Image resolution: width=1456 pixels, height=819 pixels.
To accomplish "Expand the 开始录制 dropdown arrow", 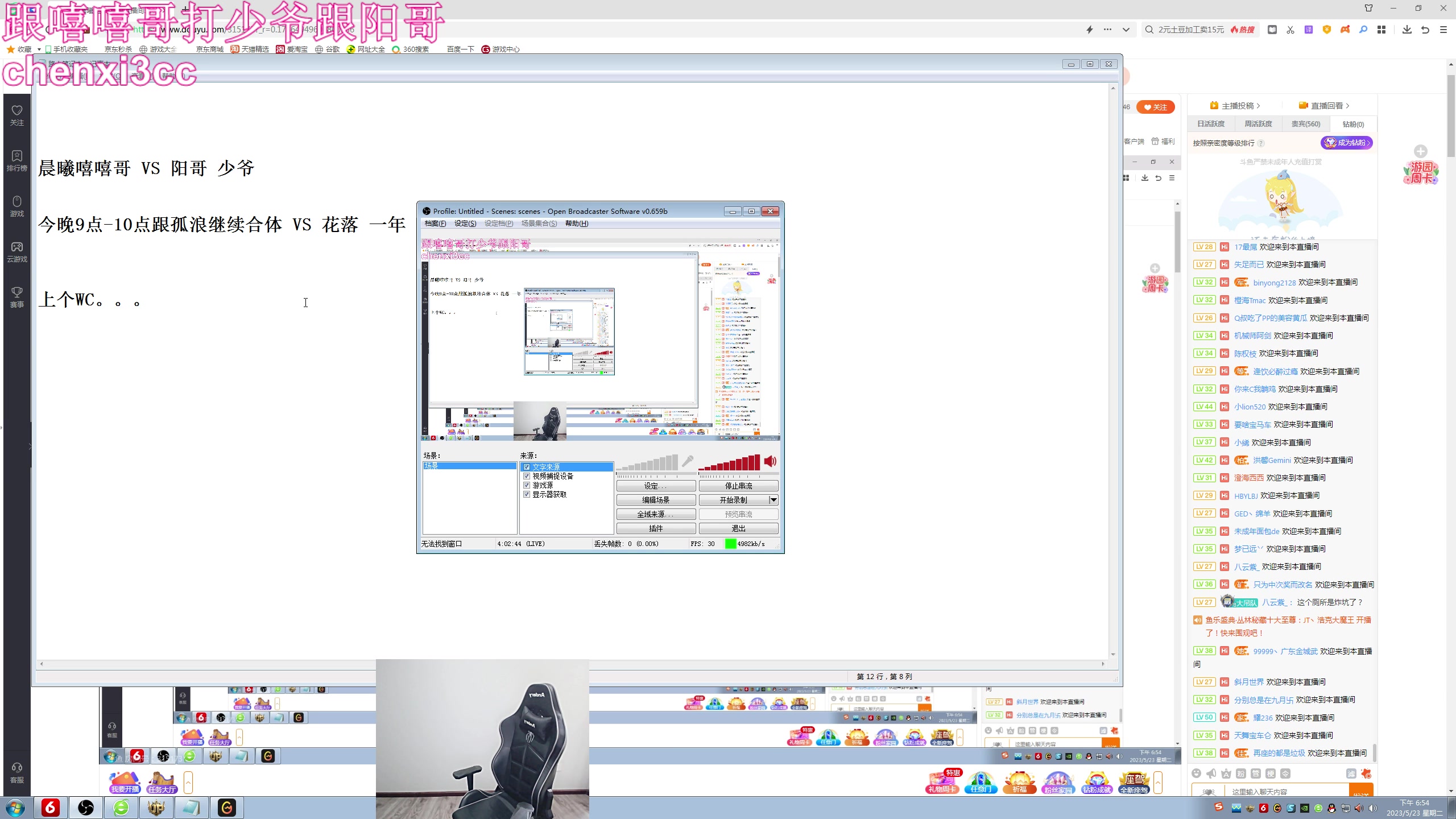I will tap(773, 500).
